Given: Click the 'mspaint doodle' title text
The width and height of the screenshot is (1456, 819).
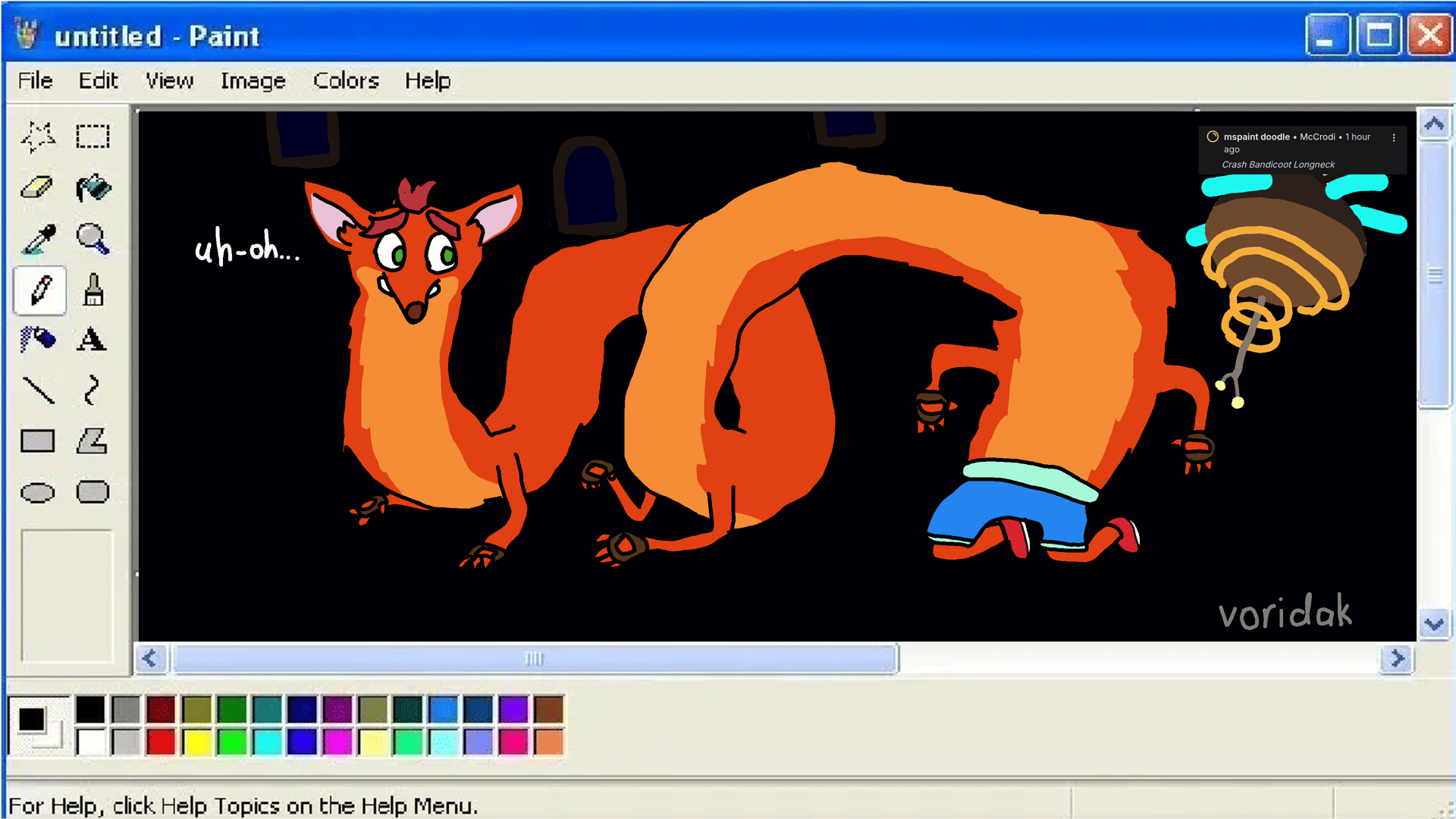Looking at the screenshot, I should pyautogui.click(x=1257, y=137).
